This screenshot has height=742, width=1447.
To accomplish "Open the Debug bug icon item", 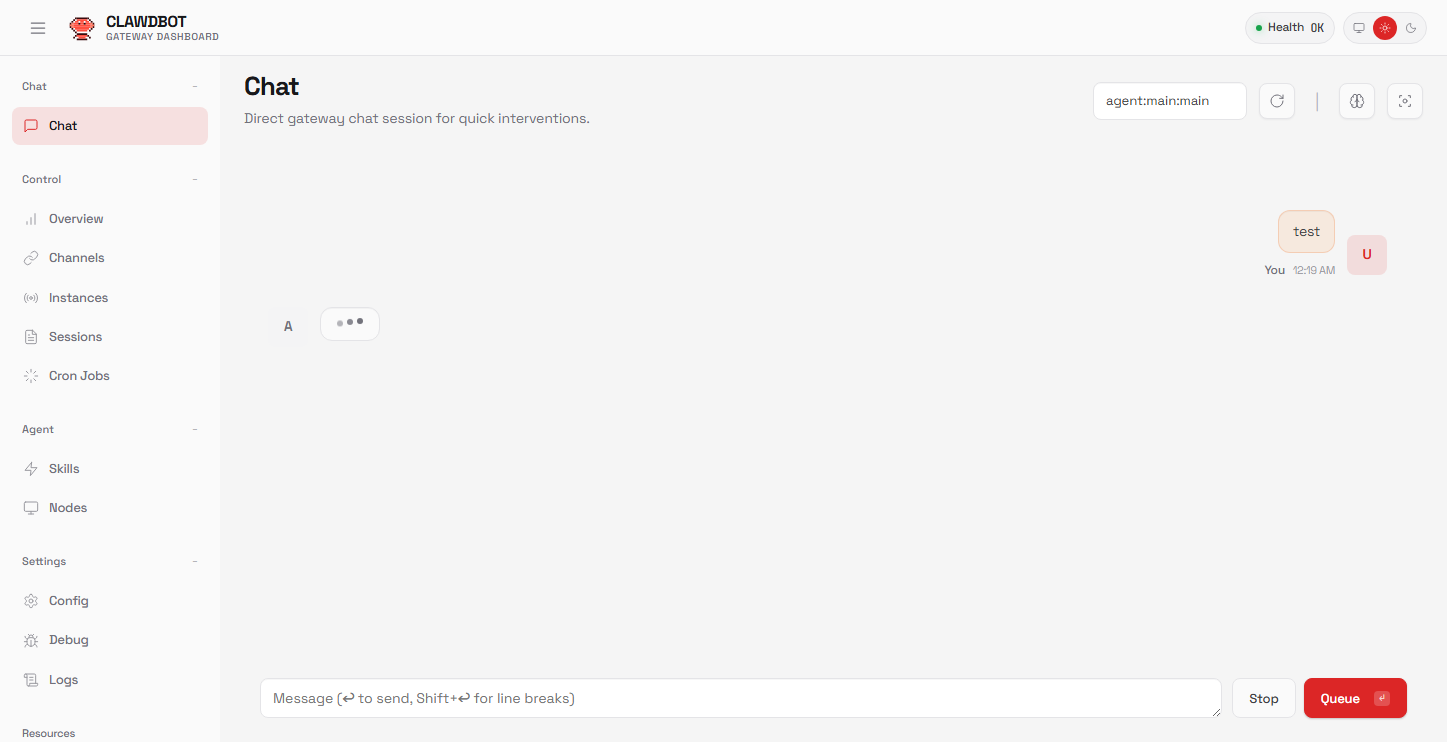I will [68, 640].
